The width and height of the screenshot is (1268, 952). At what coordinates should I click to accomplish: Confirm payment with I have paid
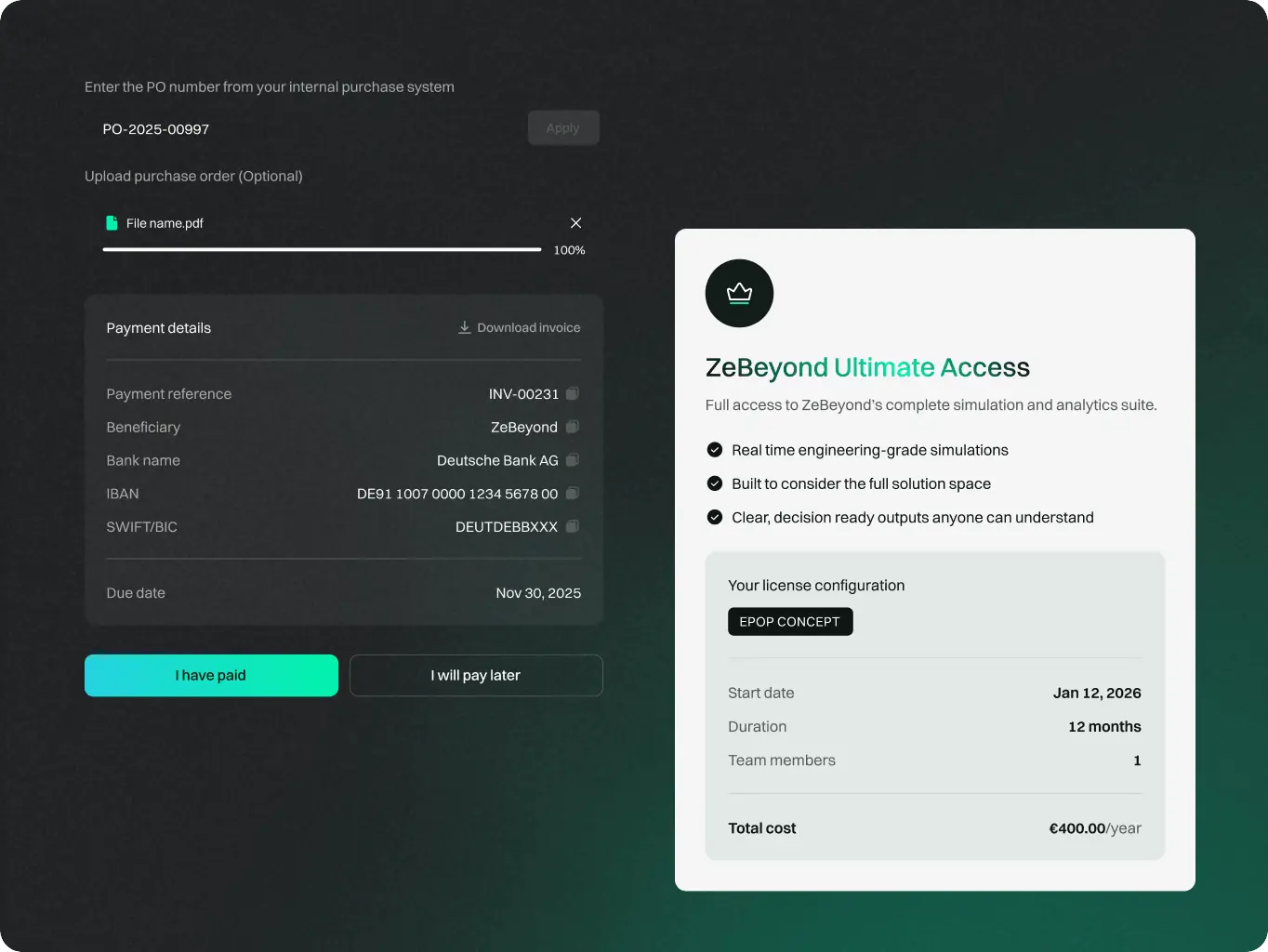[211, 675]
